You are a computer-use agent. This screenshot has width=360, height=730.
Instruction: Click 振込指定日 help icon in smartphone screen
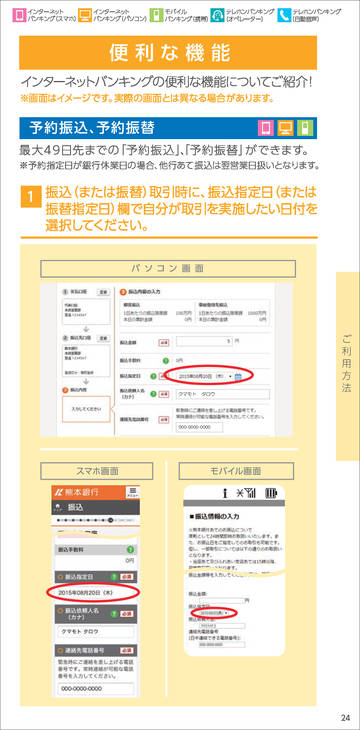pyautogui.click(x=113, y=577)
